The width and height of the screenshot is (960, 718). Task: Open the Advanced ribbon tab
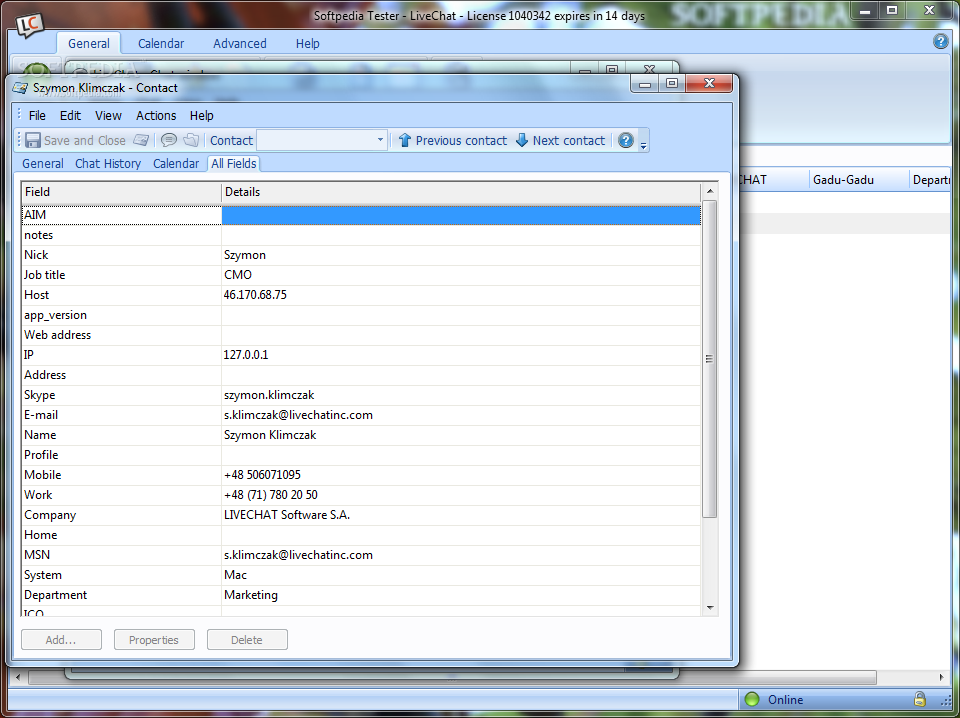point(239,43)
